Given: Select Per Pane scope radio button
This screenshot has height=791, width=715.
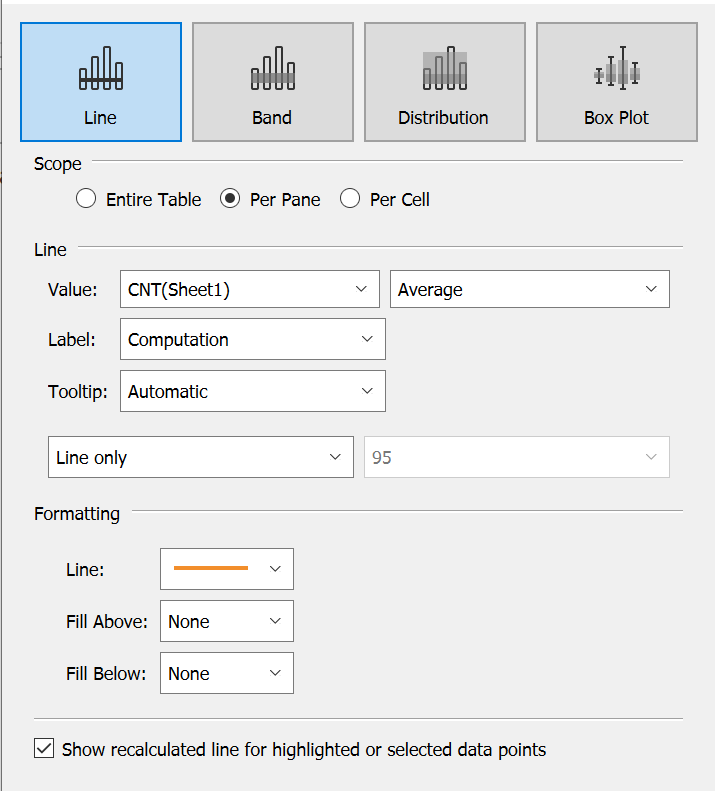Looking at the screenshot, I should coord(230,199).
